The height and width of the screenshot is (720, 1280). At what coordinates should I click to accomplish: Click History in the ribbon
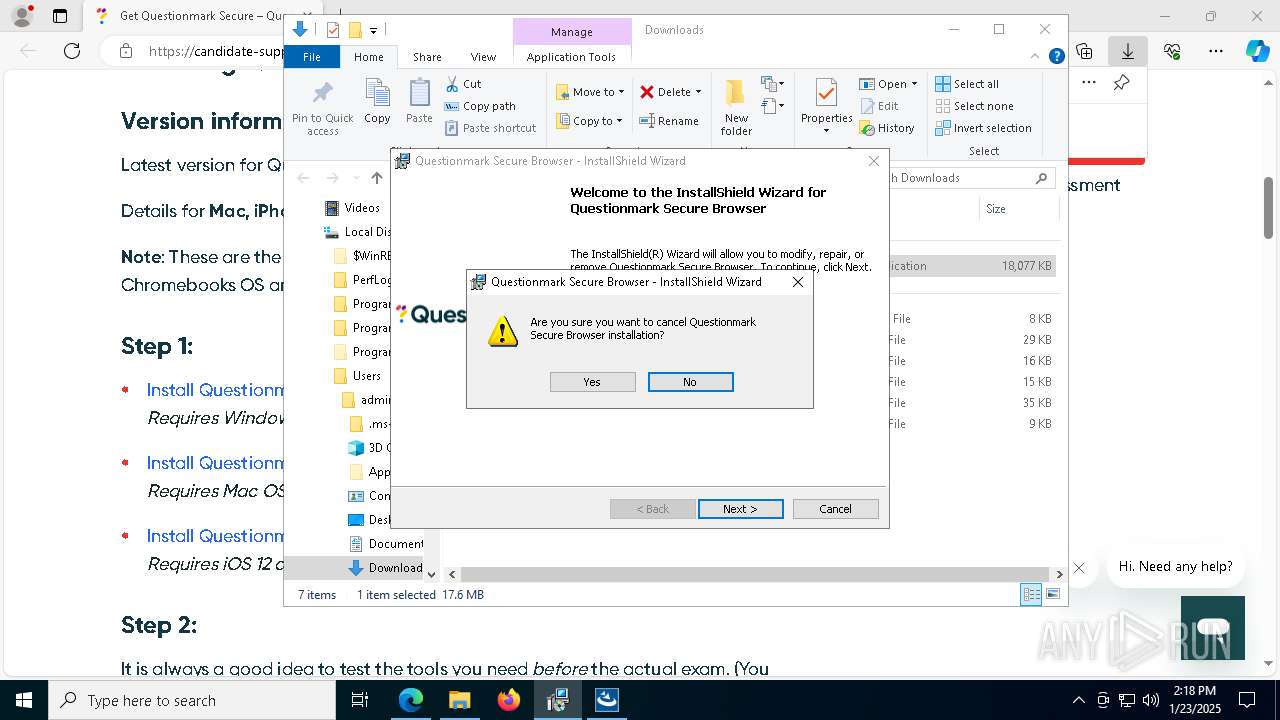(887, 128)
